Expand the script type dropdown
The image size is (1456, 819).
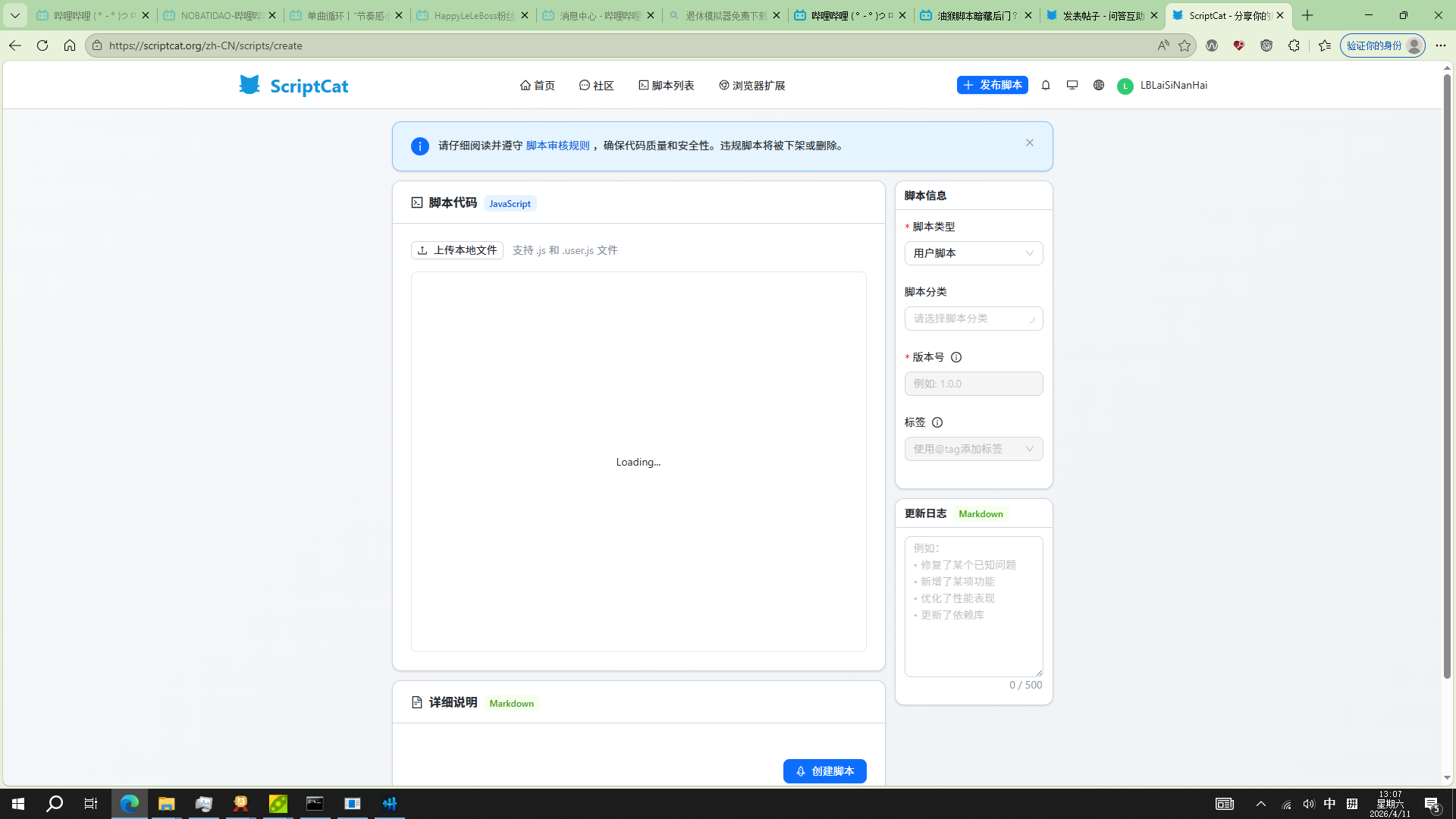click(974, 253)
